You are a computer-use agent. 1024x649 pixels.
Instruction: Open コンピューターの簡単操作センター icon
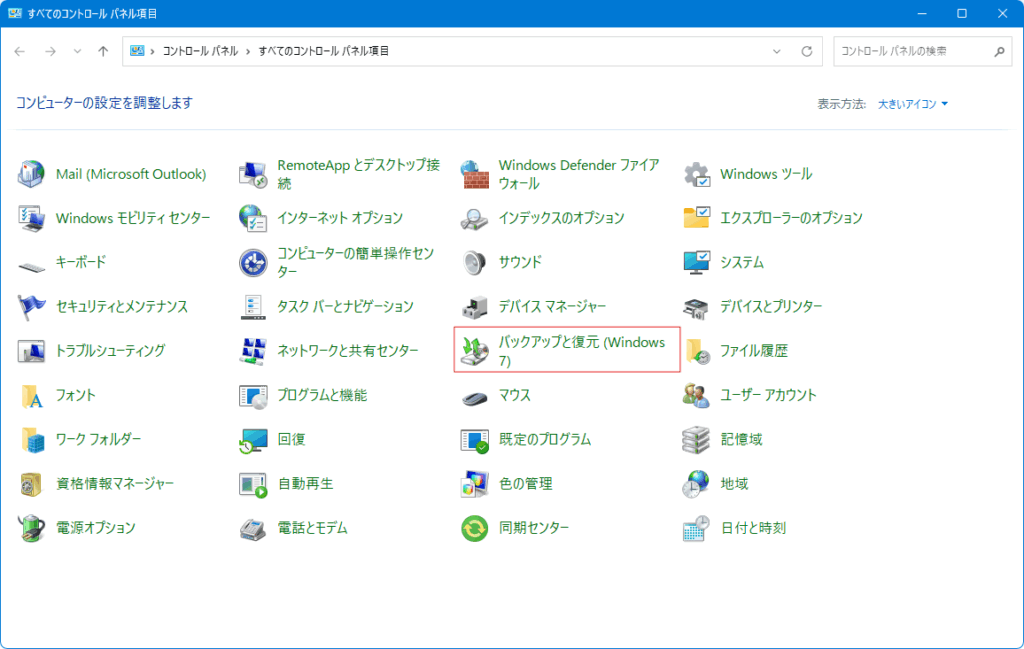click(x=253, y=262)
